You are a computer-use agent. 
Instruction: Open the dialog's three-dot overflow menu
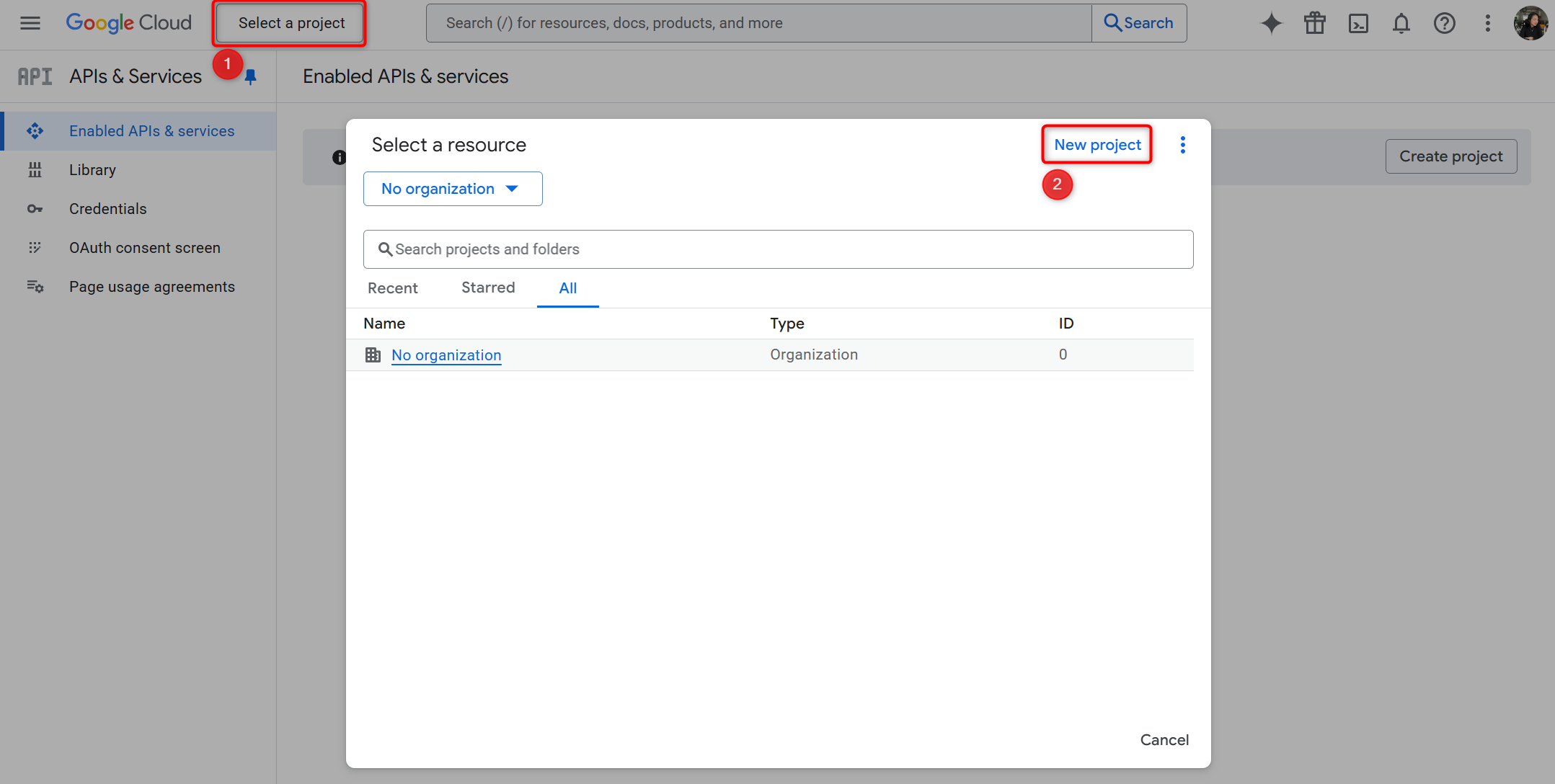(x=1182, y=144)
